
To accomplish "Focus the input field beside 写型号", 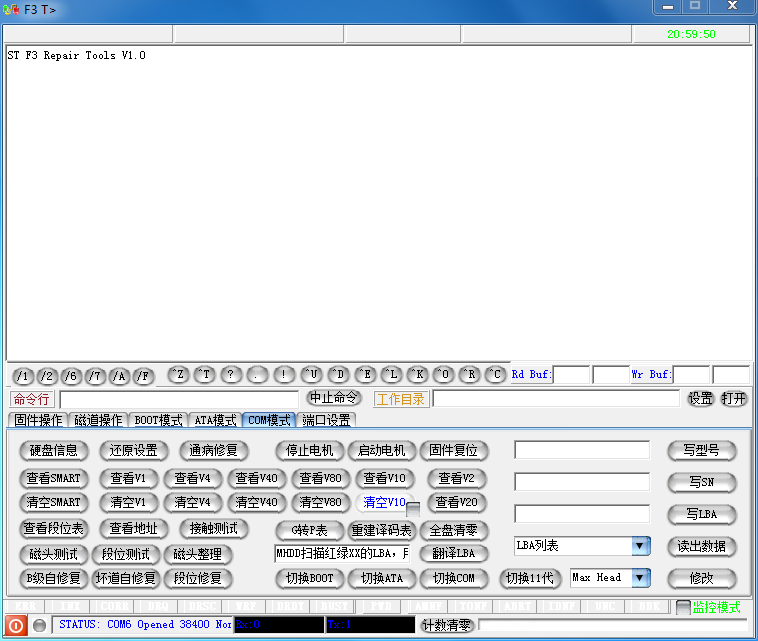I will tap(582, 450).
